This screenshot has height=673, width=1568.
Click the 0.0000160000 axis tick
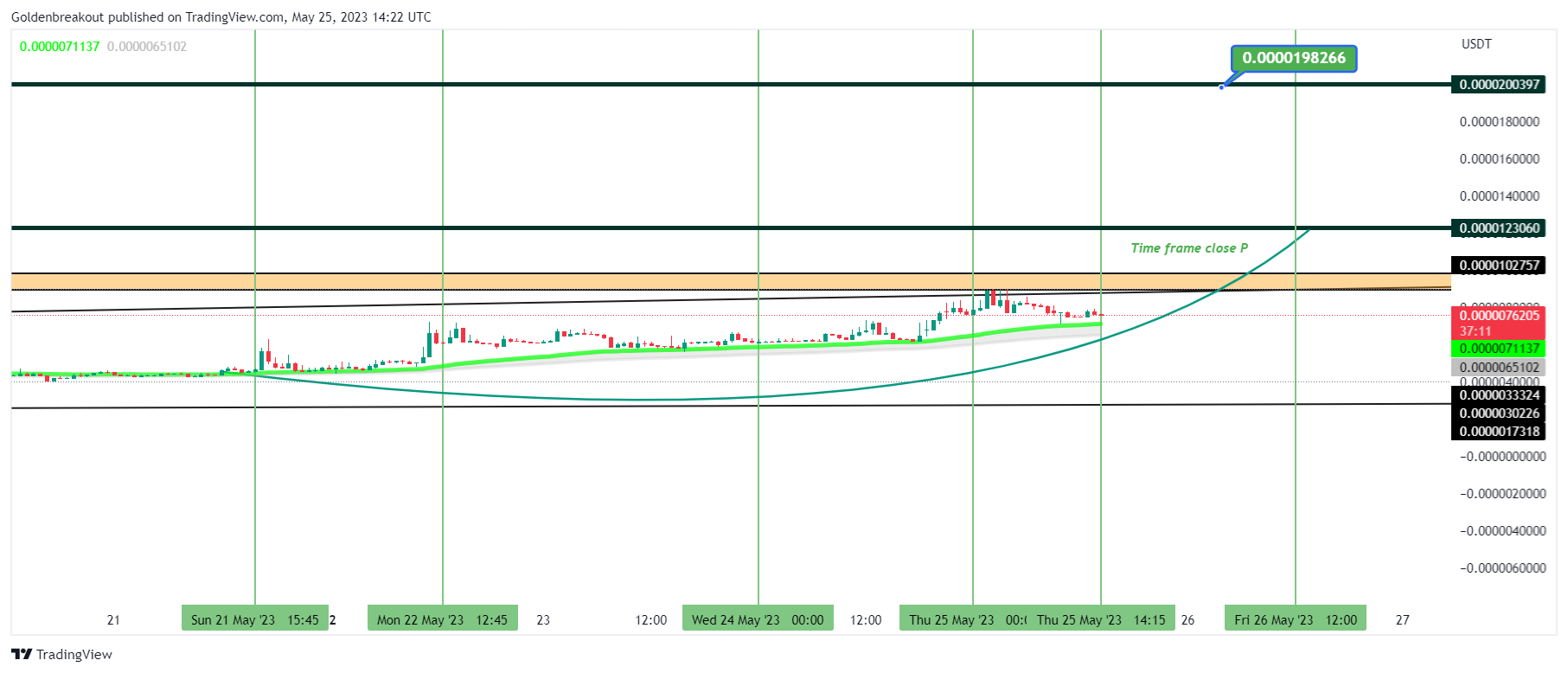pyautogui.click(x=1500, y=159)
